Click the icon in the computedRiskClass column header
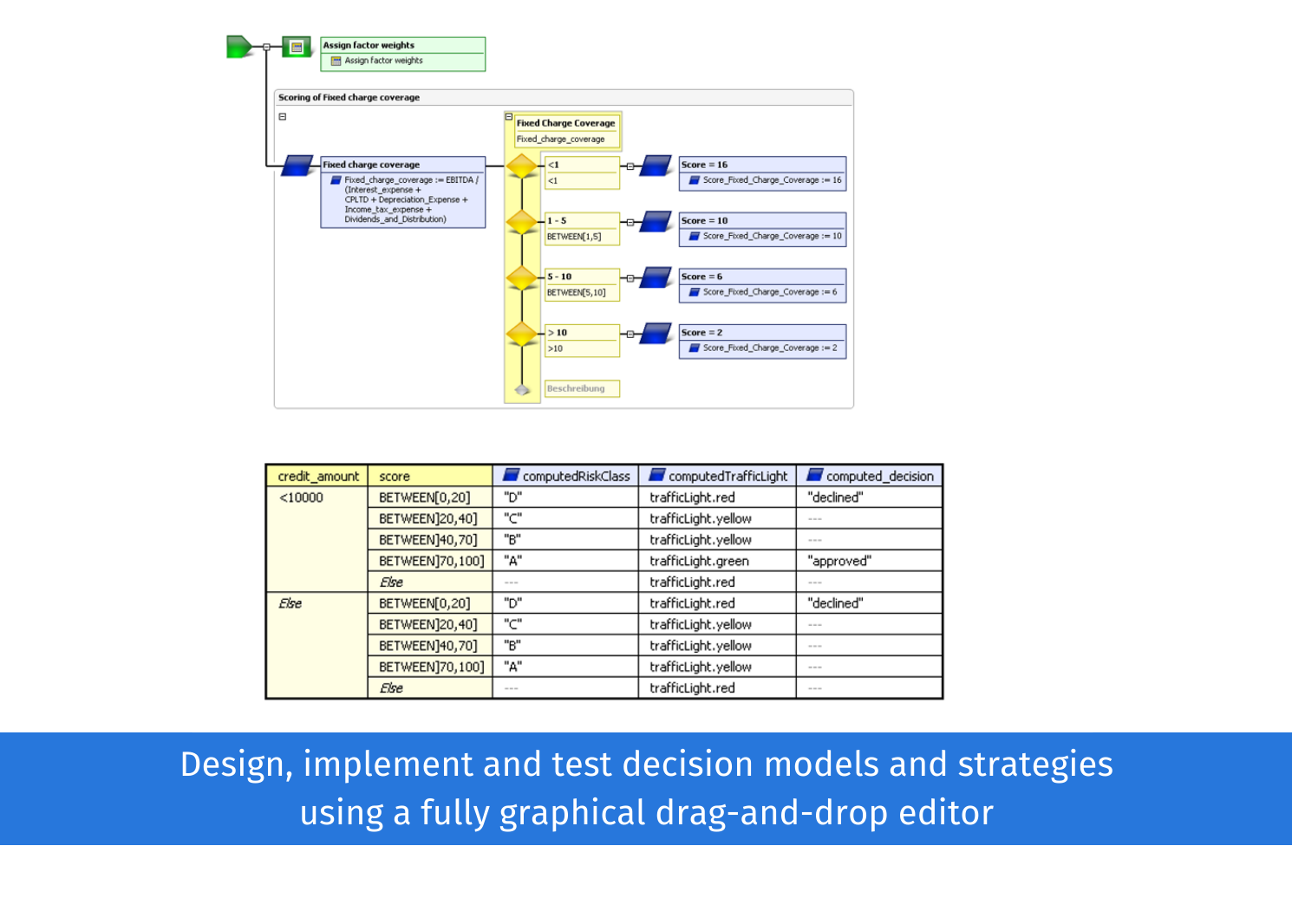This screenshot has width=1292, height=924. [512, 476]
